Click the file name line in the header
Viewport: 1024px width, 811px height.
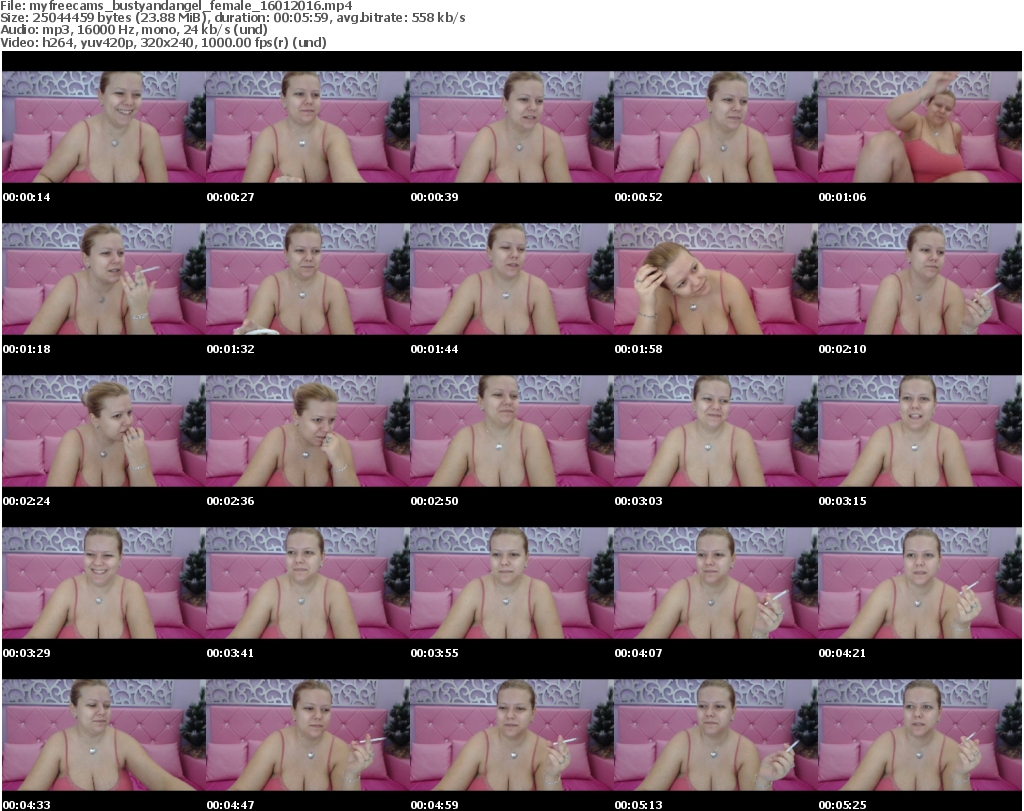point(176,6)
